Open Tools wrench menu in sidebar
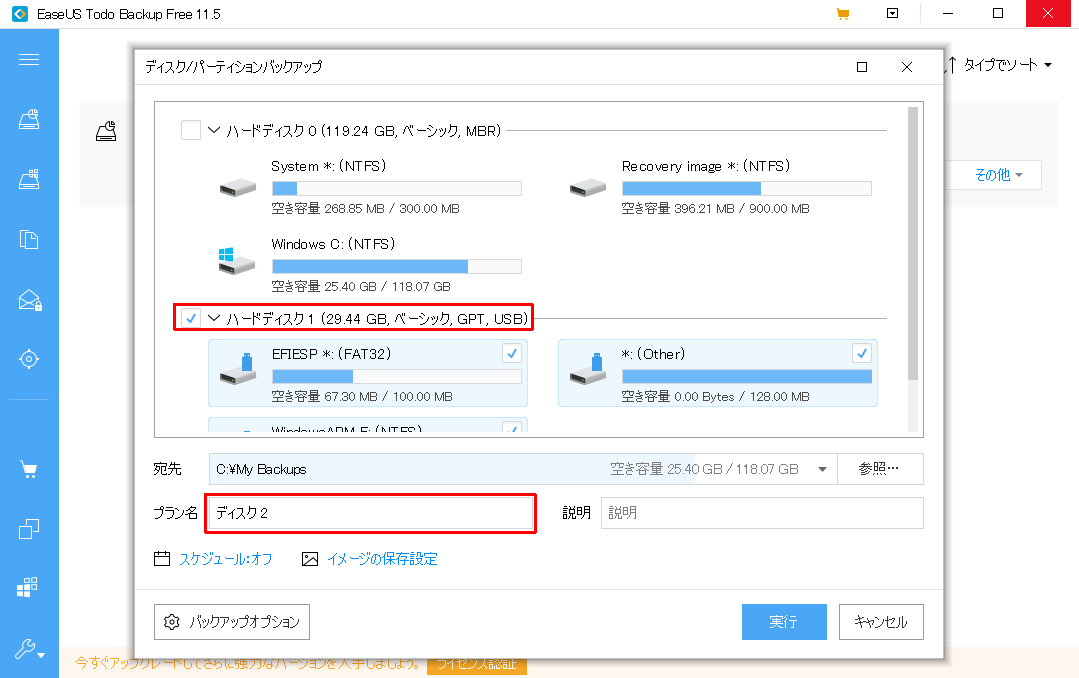The image size is (1079, 678). pos(30,649)
